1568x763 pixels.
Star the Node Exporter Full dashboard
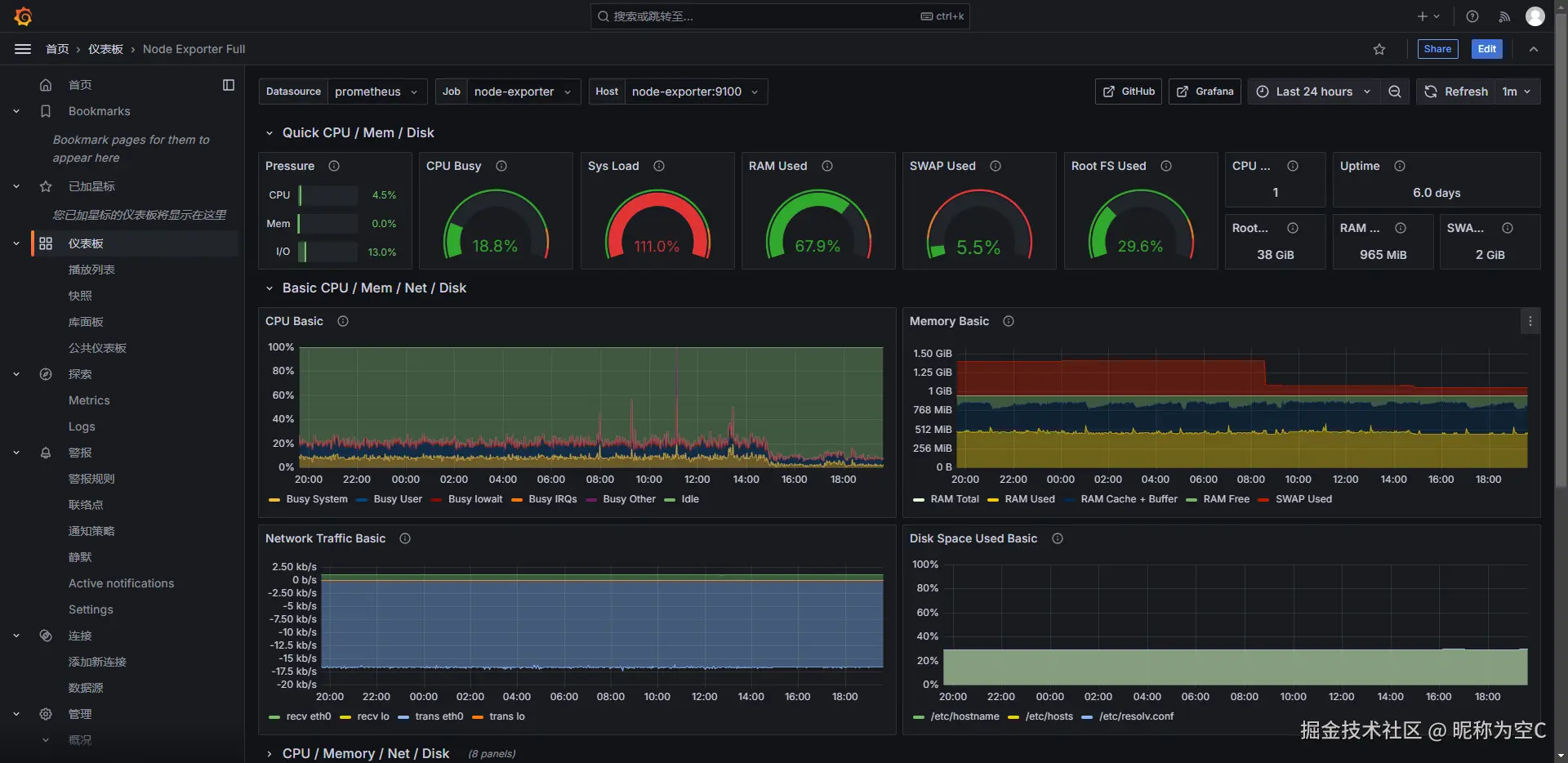[x=1379, y=49]
